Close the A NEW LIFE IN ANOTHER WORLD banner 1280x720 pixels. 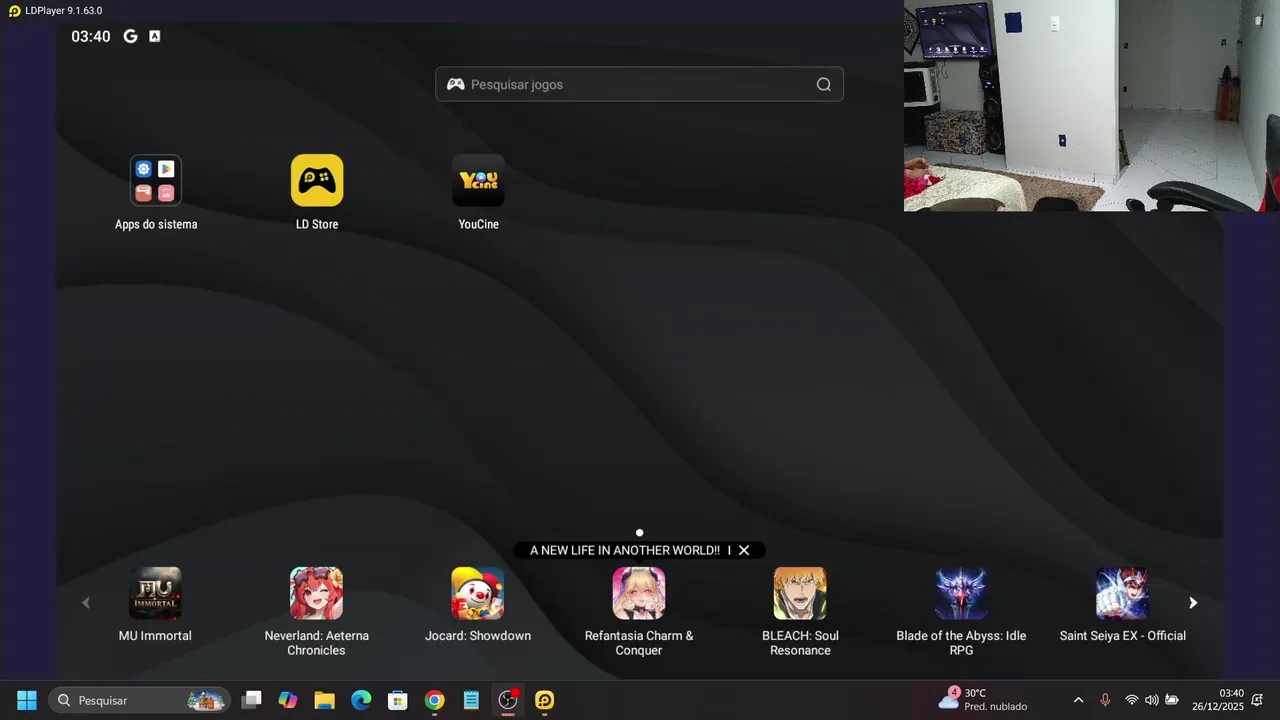pyautogui.click(x=744, y=550)
